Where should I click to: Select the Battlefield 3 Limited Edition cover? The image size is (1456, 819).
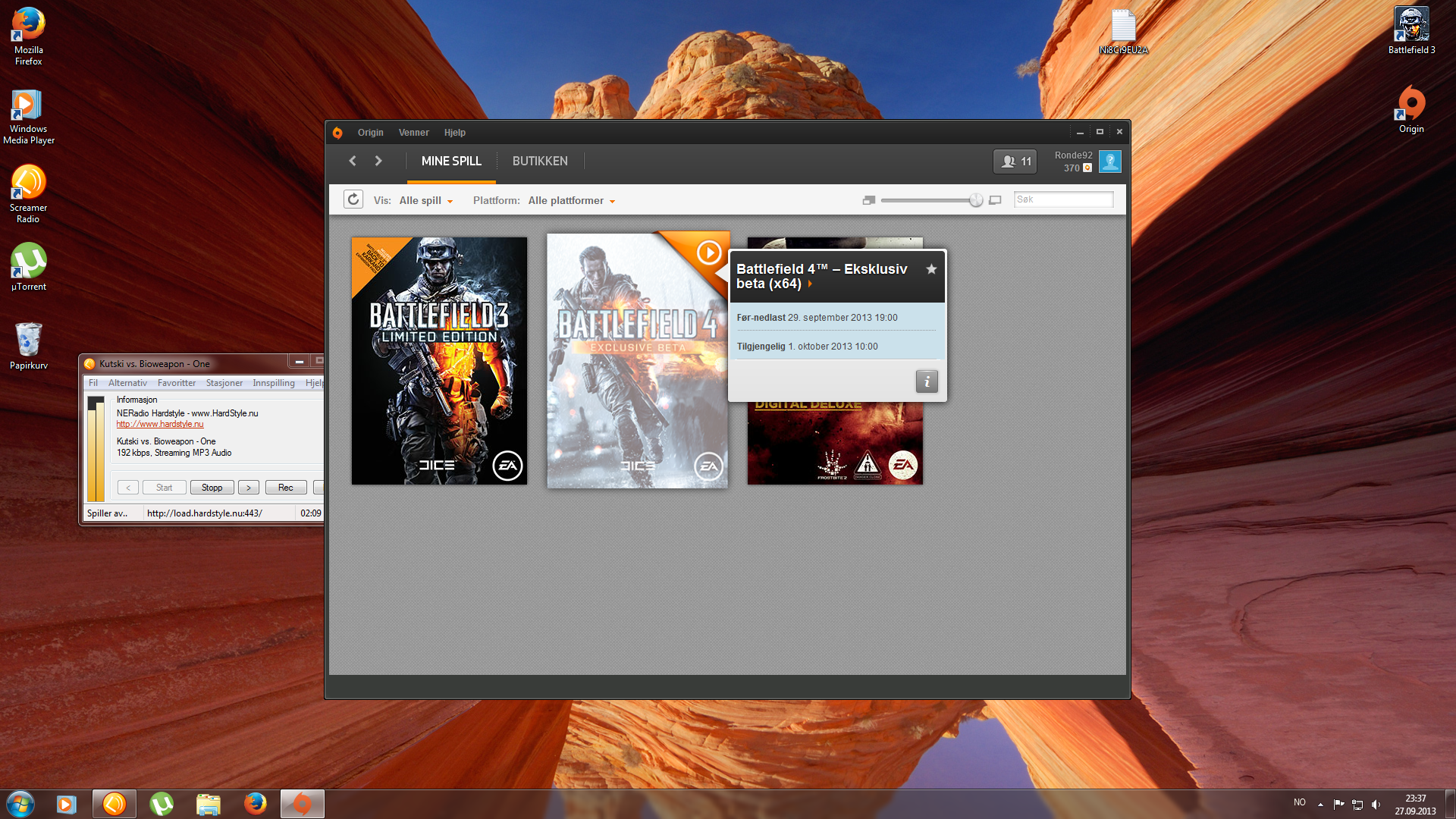click(x=439, y=361)
